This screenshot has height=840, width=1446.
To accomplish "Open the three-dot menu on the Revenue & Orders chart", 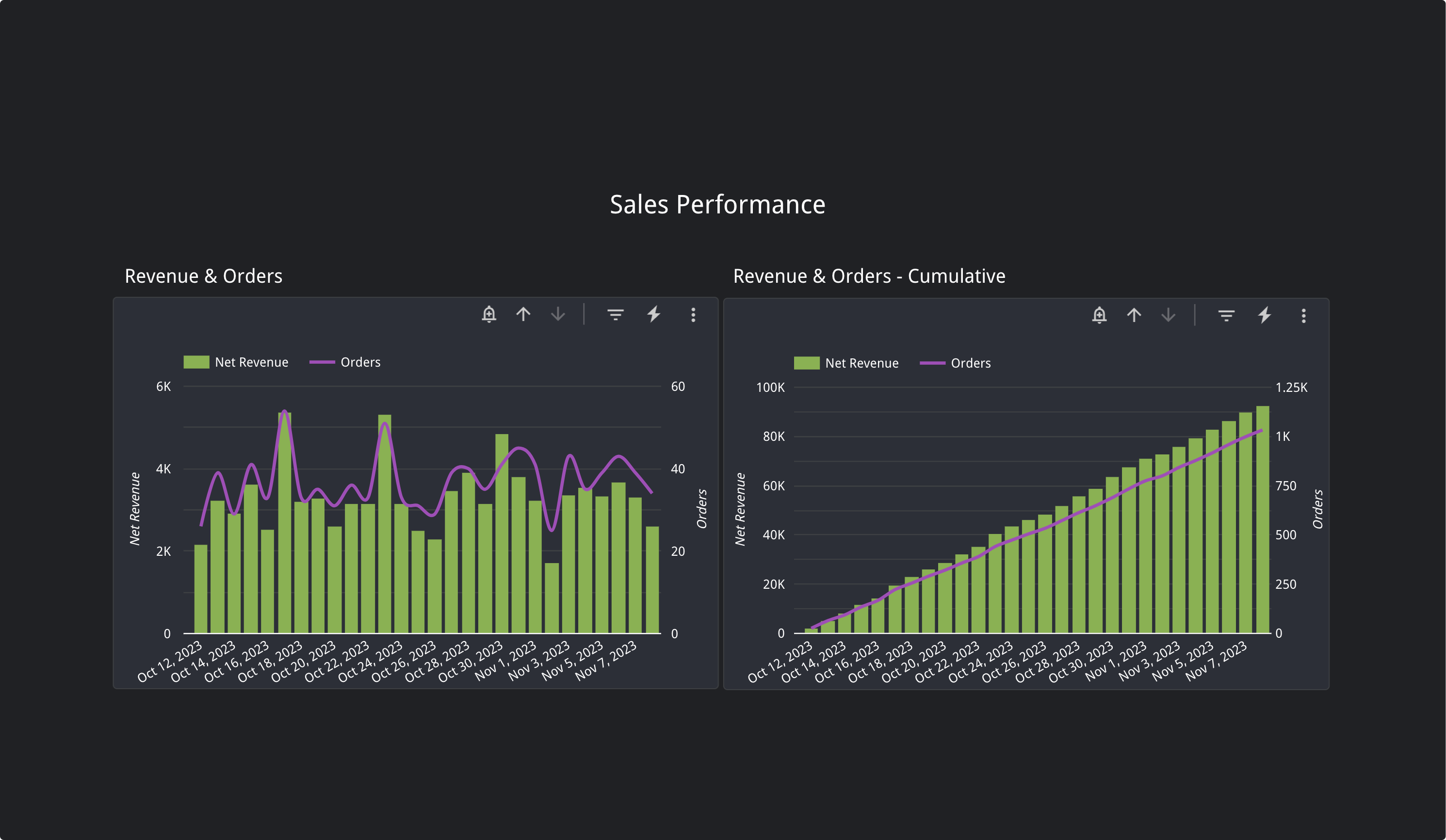I will coord(693,314).
